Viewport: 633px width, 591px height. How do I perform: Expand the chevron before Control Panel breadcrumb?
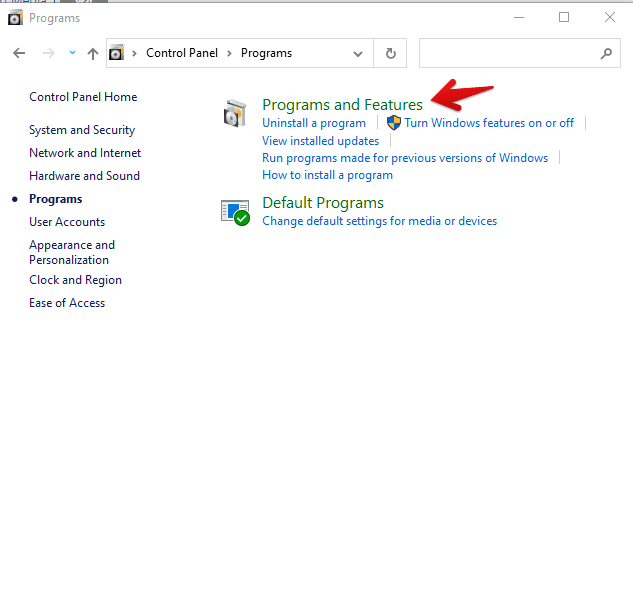coord(134,53)
